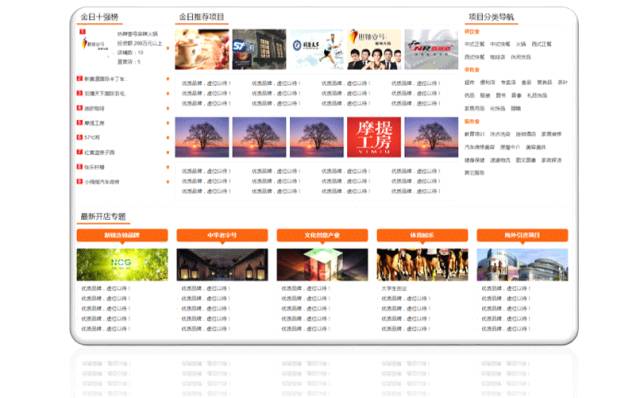640x398 pixels.
Task: Open the 摩提工房 entry in top-ten list
Action: point(94,123)
